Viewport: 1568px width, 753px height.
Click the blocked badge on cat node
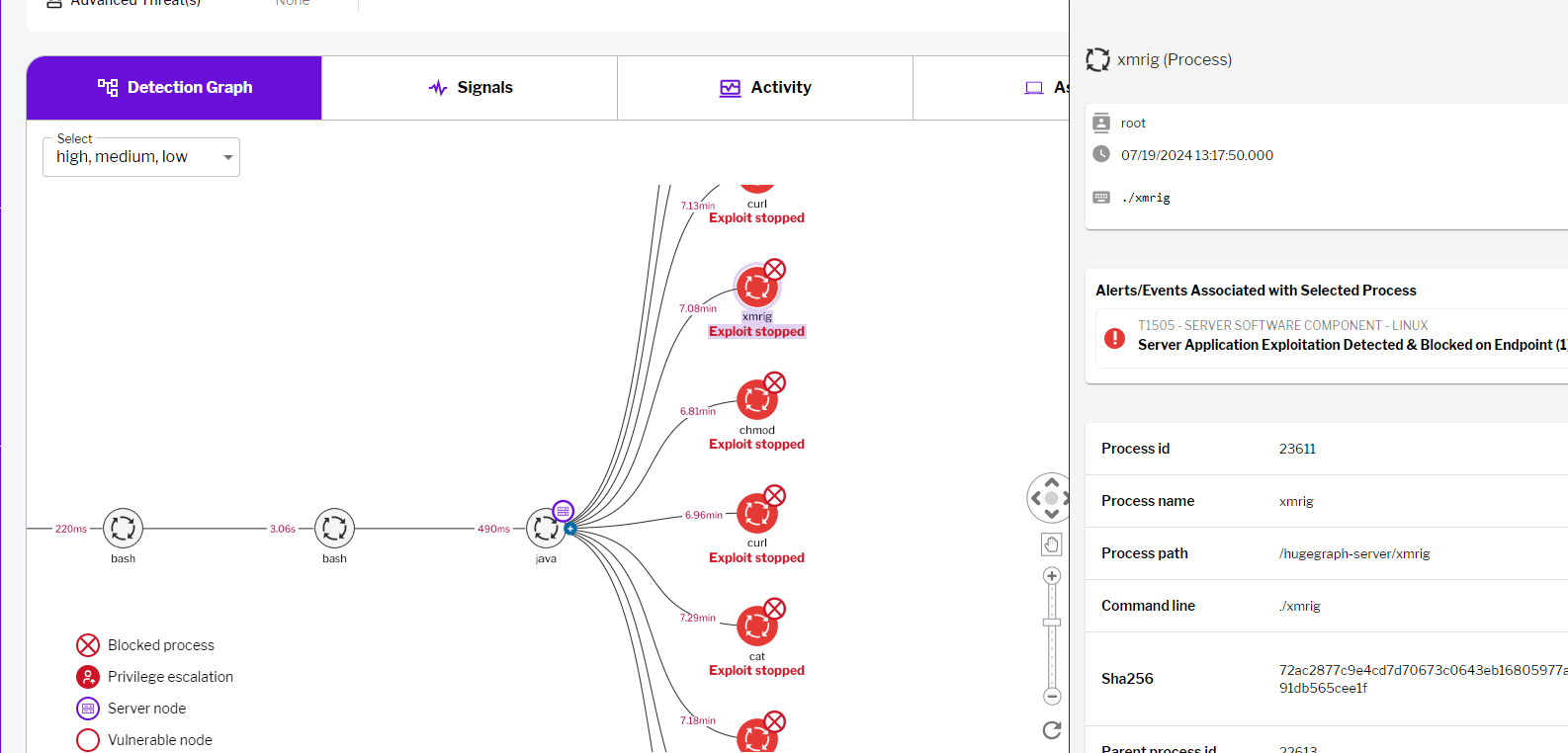[x=775, y=609]
